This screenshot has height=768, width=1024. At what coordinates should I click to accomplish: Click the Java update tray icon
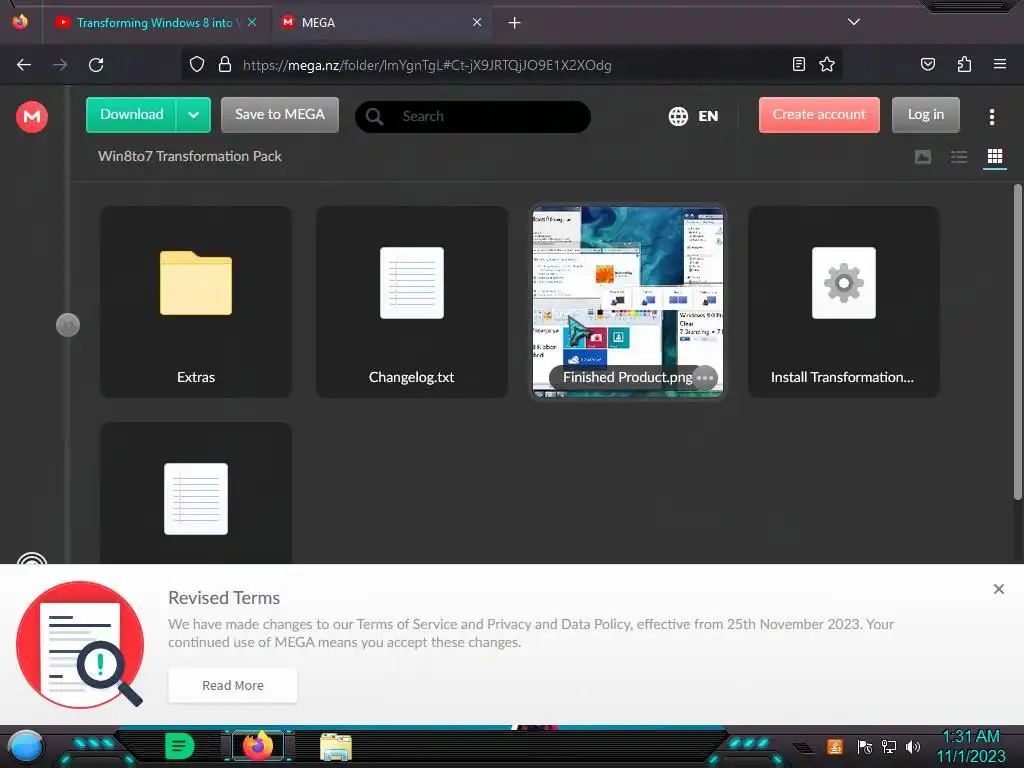tap(834, 746)
